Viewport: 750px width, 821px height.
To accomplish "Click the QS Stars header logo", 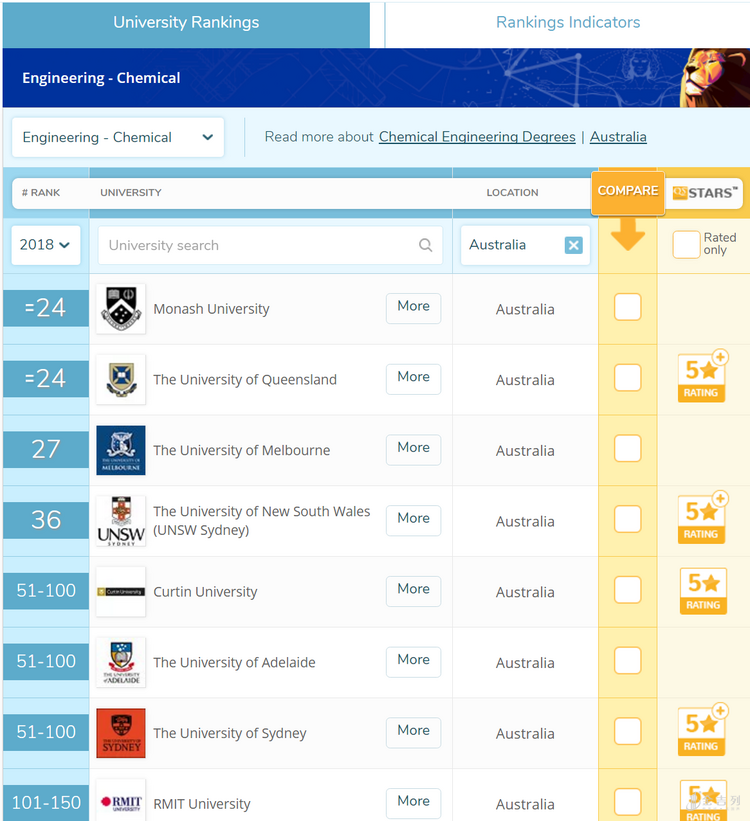I will click(705, 193).
